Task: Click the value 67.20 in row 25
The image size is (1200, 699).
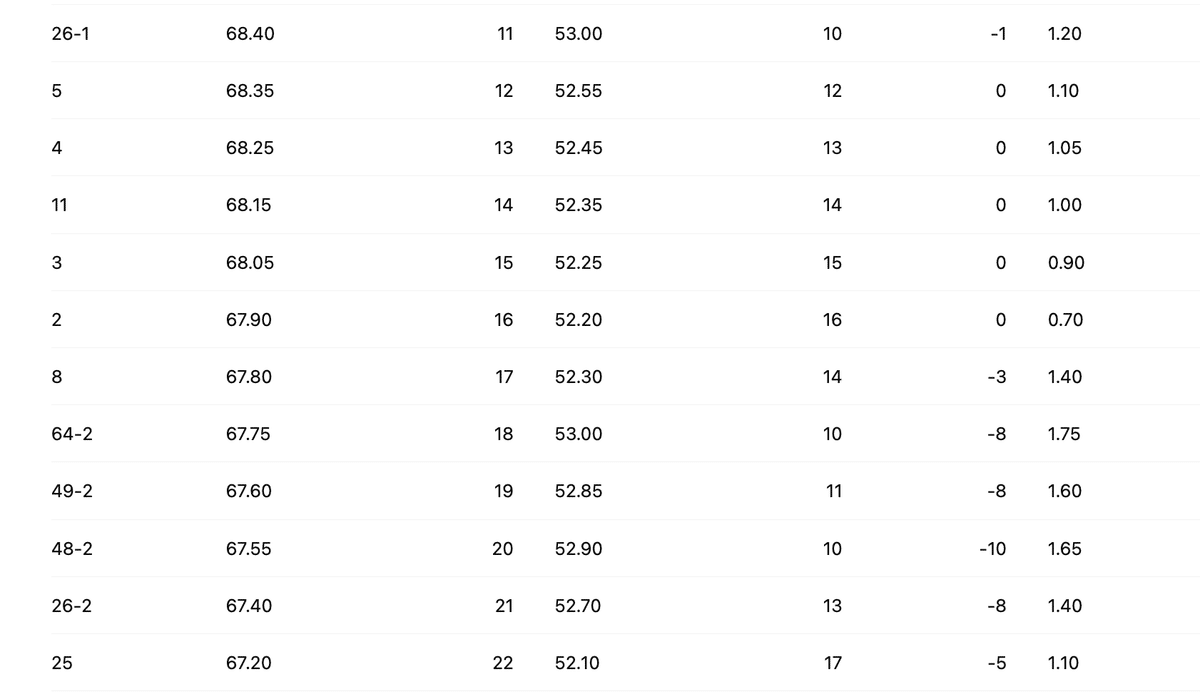Action: 248,663
